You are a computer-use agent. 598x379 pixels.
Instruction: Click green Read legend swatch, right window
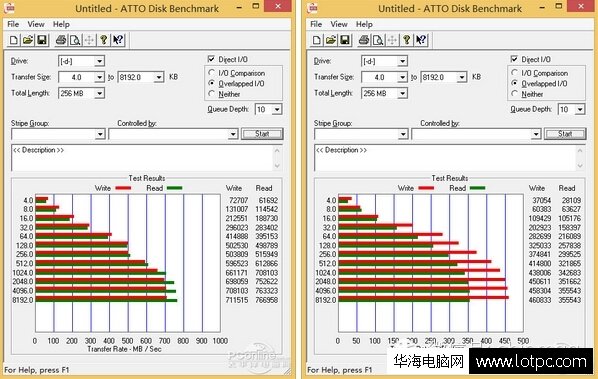(x=477, y=188)
